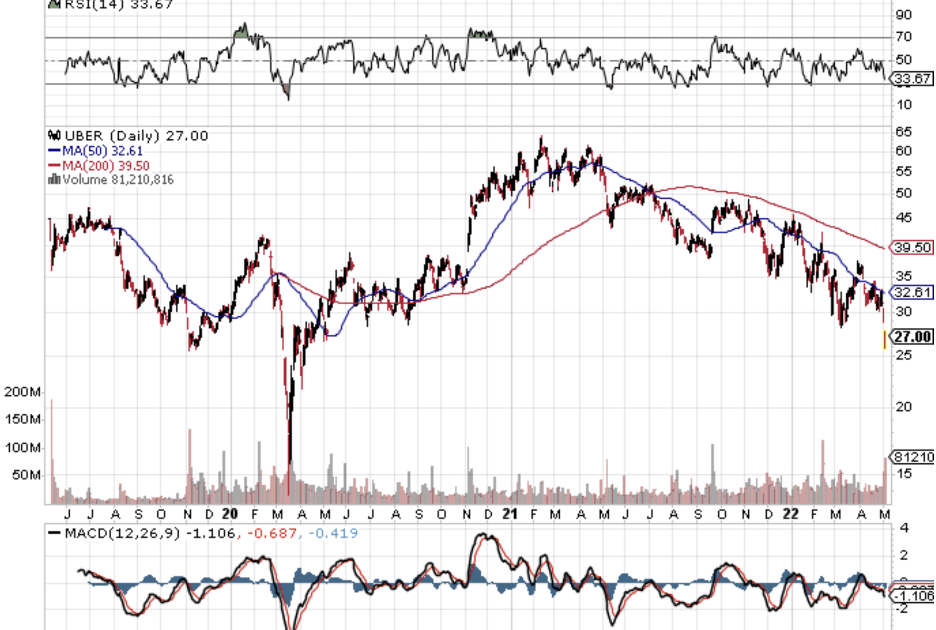Click the 81210 volume tag on right axis

tap(913, 457)
